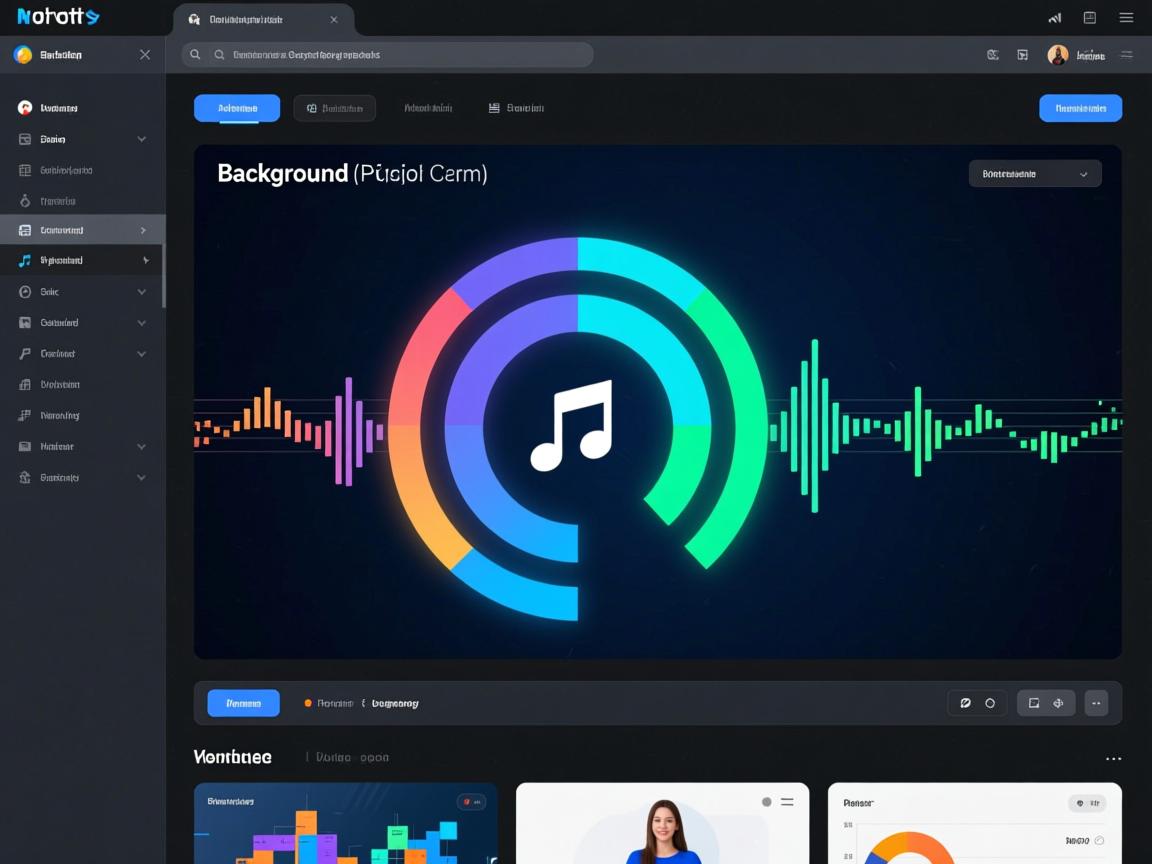Open the dropdown in the Background panel header
1152x864 pixels.
pos(1034,174)
